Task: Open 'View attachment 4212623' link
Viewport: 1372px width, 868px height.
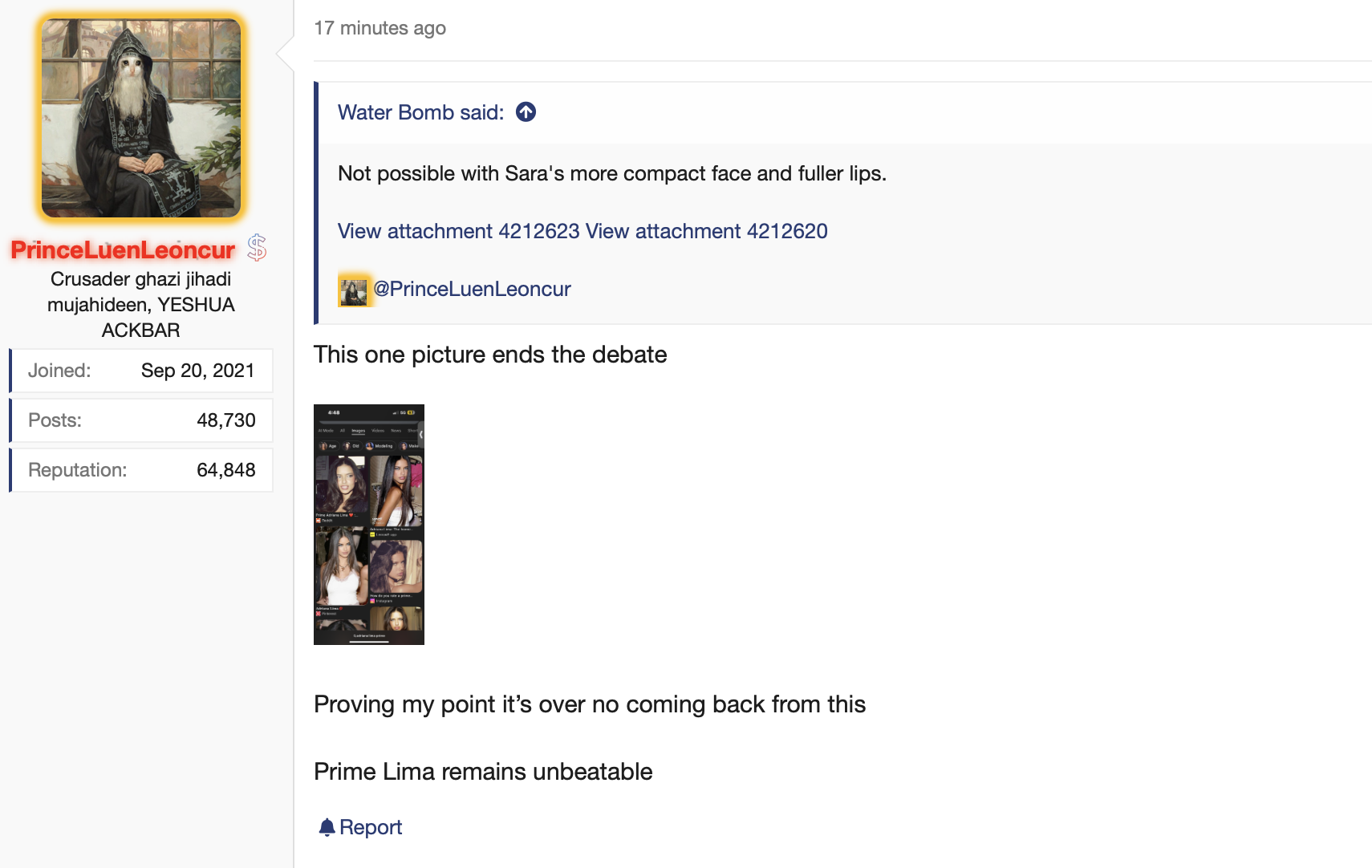Action: [458, 231]
